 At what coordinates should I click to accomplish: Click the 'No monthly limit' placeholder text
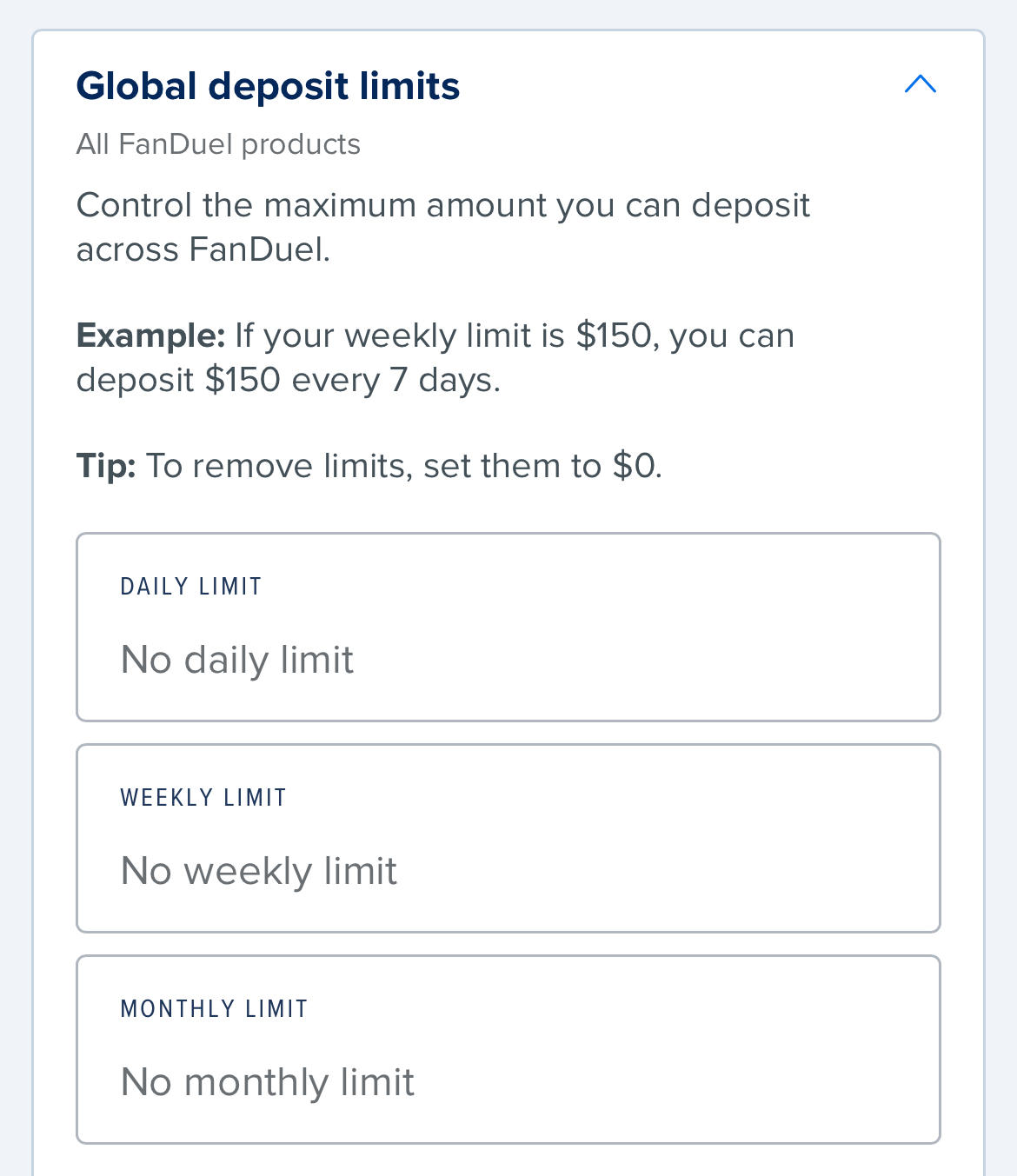(x=268, y=1082)
